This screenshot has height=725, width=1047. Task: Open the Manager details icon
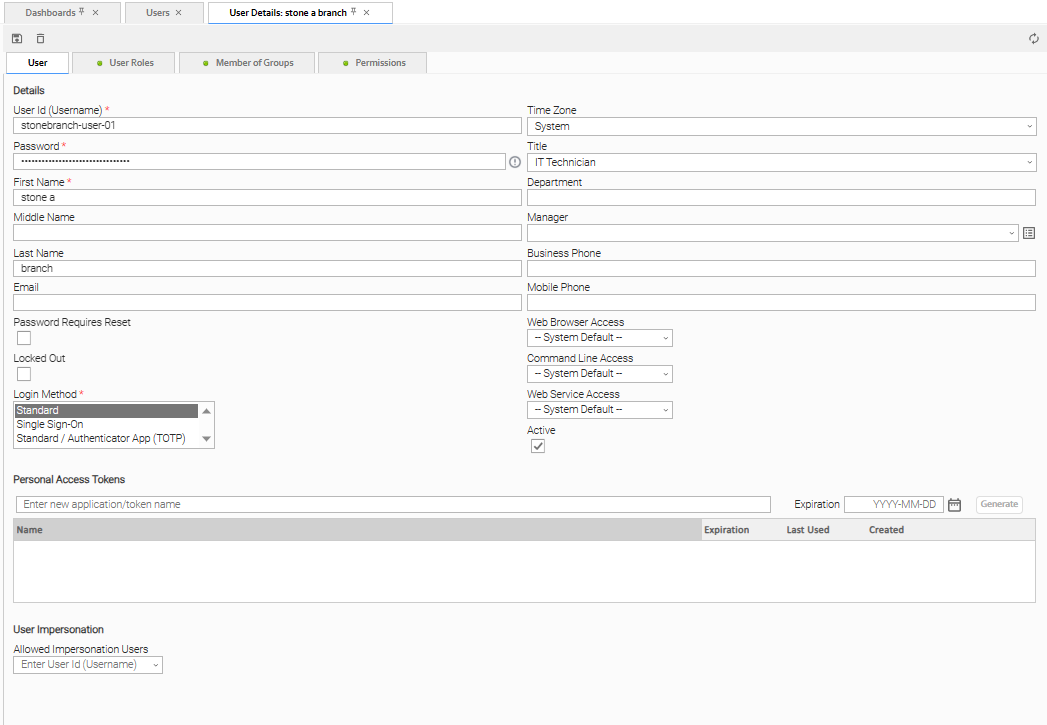pos(1029,233)
